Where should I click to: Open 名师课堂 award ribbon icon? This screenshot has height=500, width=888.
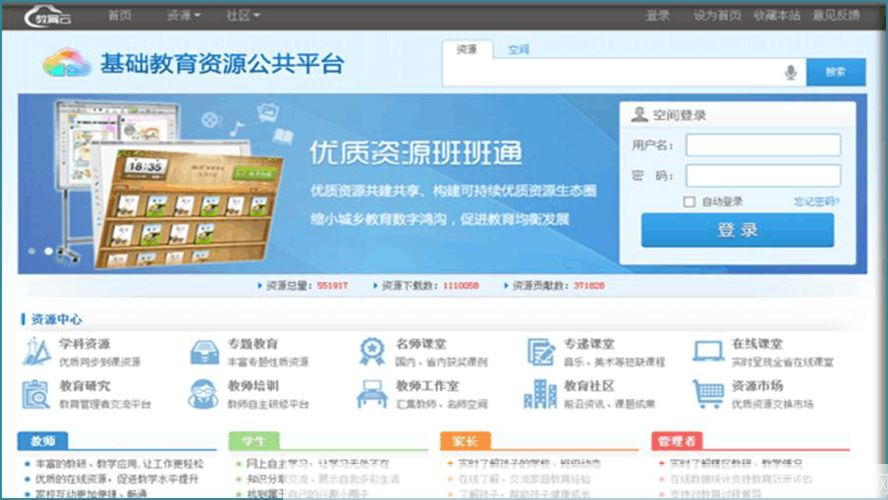(372, 352)
